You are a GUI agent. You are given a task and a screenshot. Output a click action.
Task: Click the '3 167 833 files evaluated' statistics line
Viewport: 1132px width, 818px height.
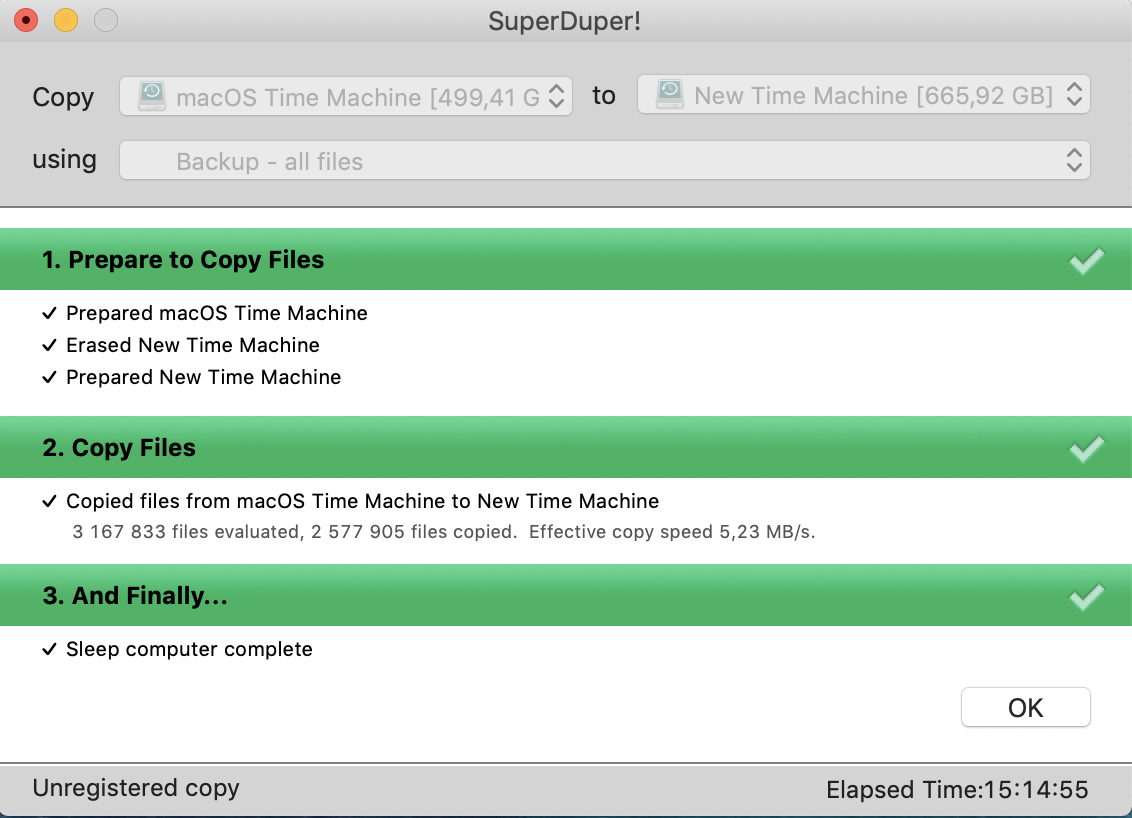coord(443,532)
